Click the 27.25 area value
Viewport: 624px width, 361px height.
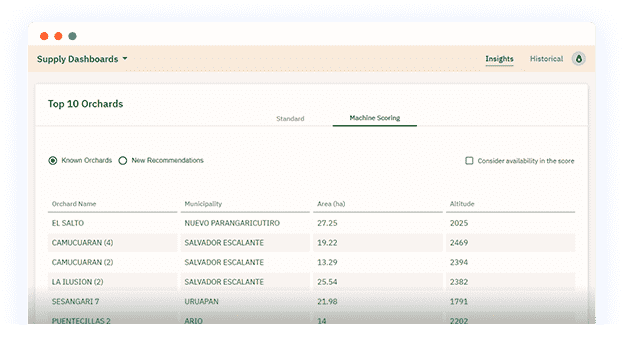pos(327,223)
